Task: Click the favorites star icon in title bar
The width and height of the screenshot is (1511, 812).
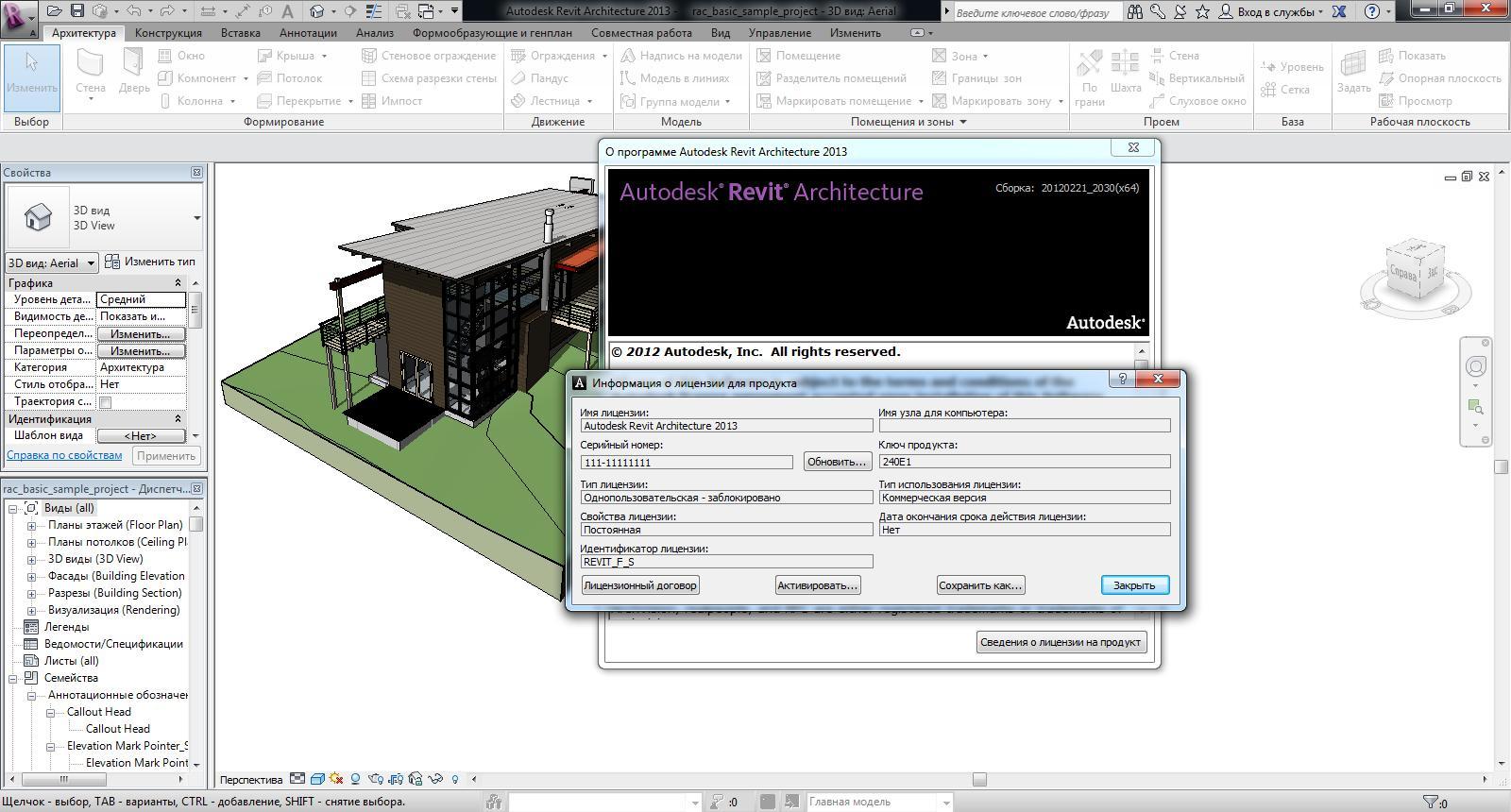Action: (x=1202, y=12)
